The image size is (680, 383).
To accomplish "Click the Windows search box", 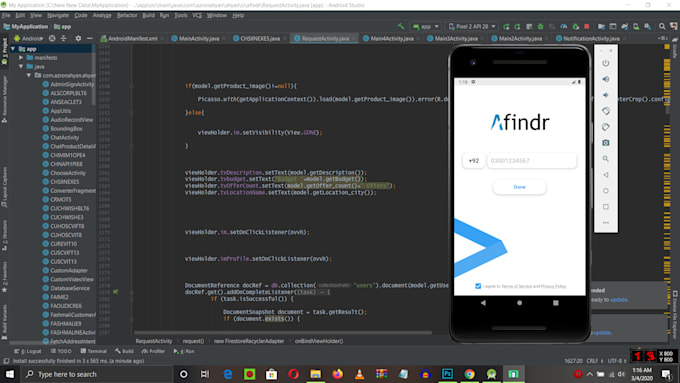I will [x=96, y=374].
